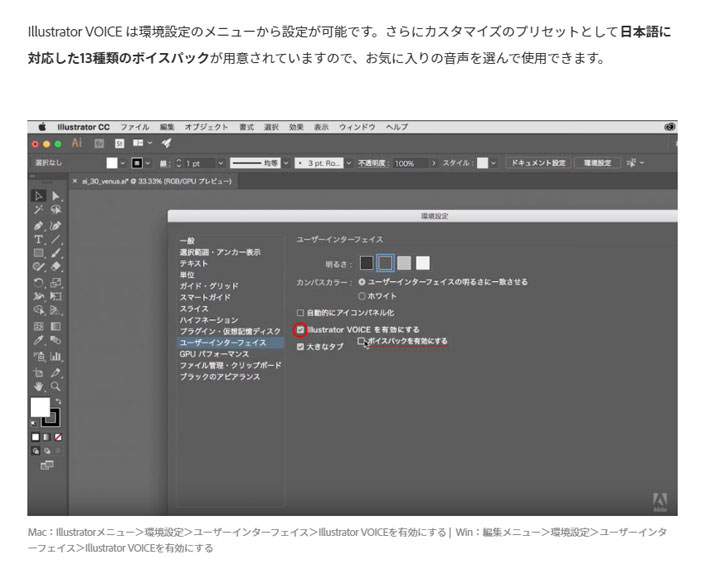Select the Direct Selection tool

pyautogui.click(x=56, y=196)
